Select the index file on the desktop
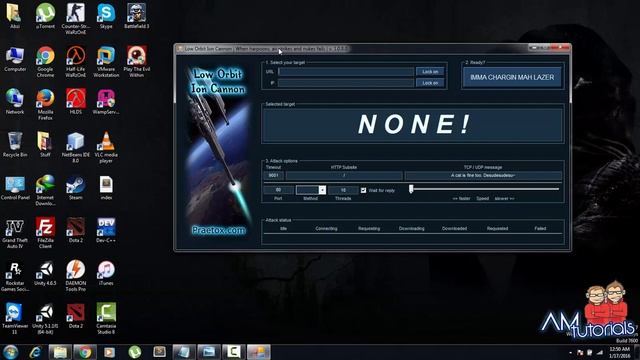Screen dimensions: 640x360 coord(106,188)
